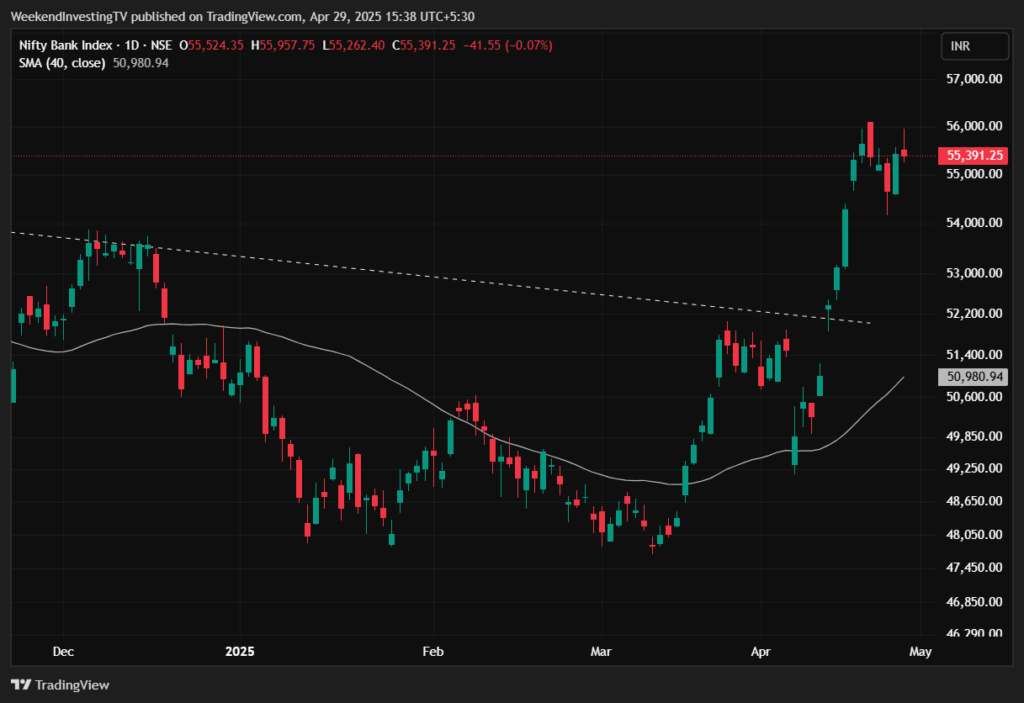
Task: Click the Dec label on time axis
Action: point(63,651)
